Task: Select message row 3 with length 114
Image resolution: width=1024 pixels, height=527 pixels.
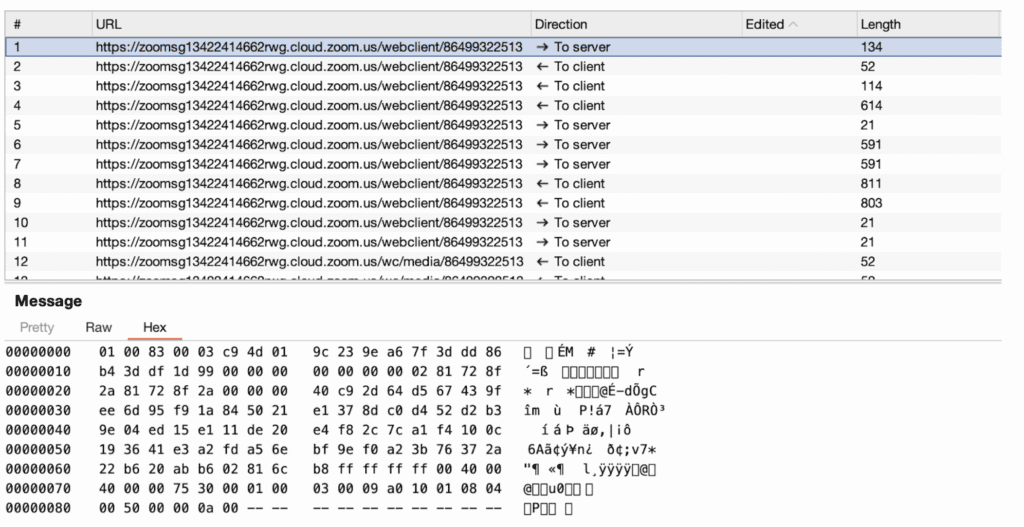Action: pyautogui.click(x=503, y=86)
